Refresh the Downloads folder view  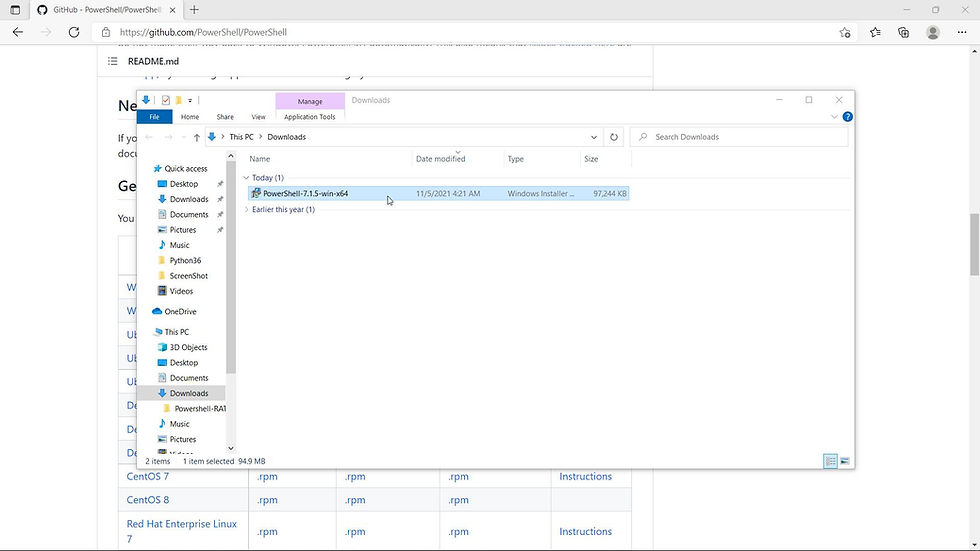614,137
